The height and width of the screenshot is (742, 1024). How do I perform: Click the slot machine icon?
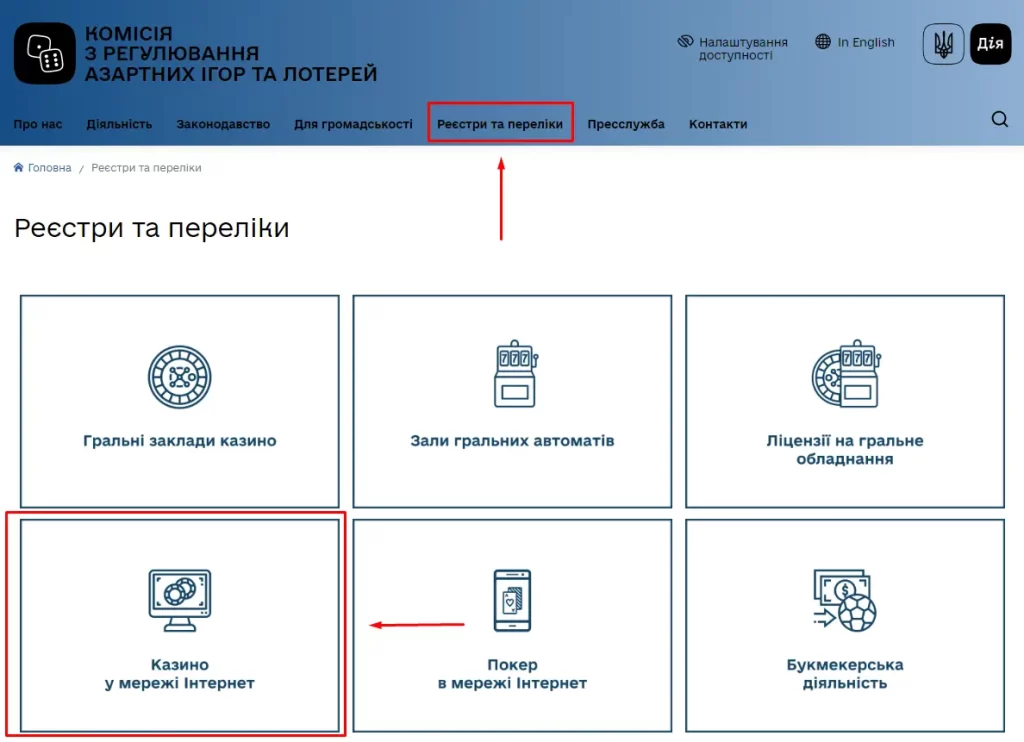click(514, 377)
